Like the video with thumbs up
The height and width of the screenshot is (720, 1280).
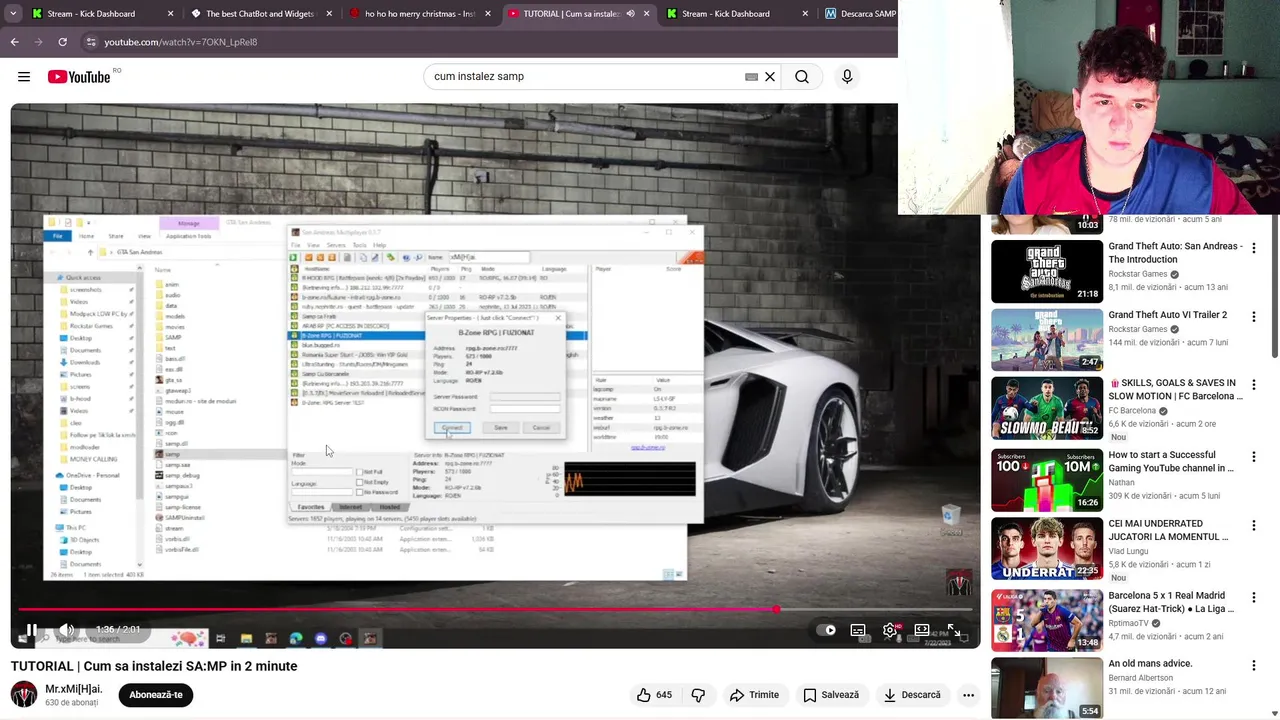654,695
